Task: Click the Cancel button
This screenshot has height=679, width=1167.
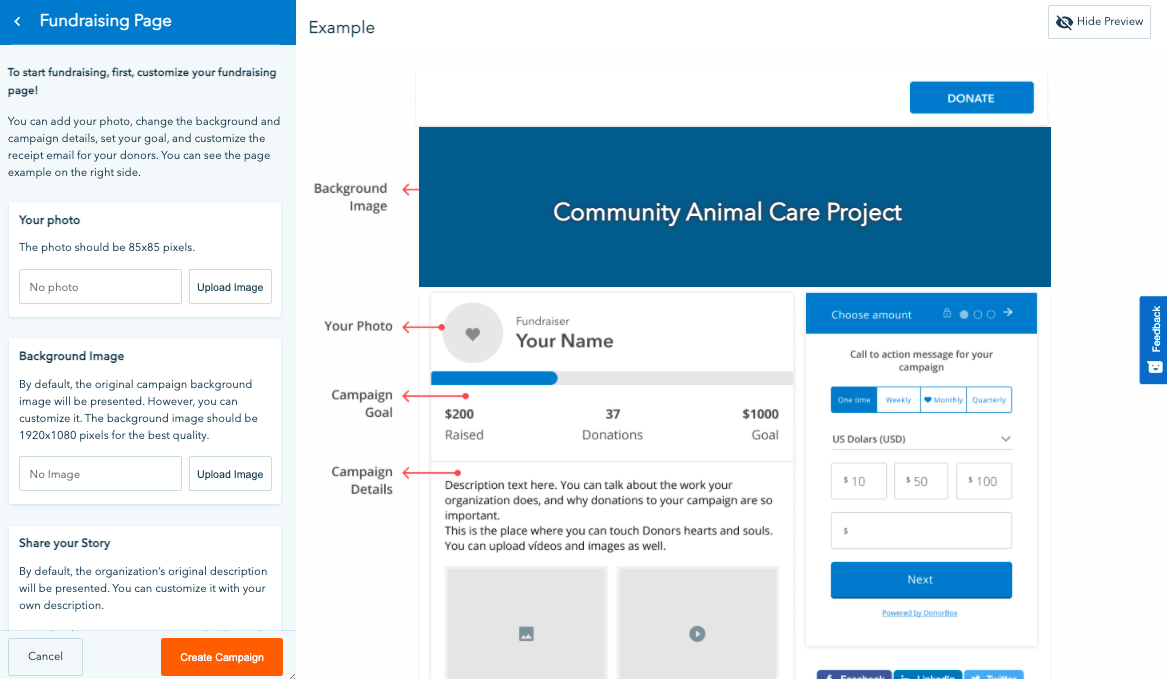Action: coord(45,657)
